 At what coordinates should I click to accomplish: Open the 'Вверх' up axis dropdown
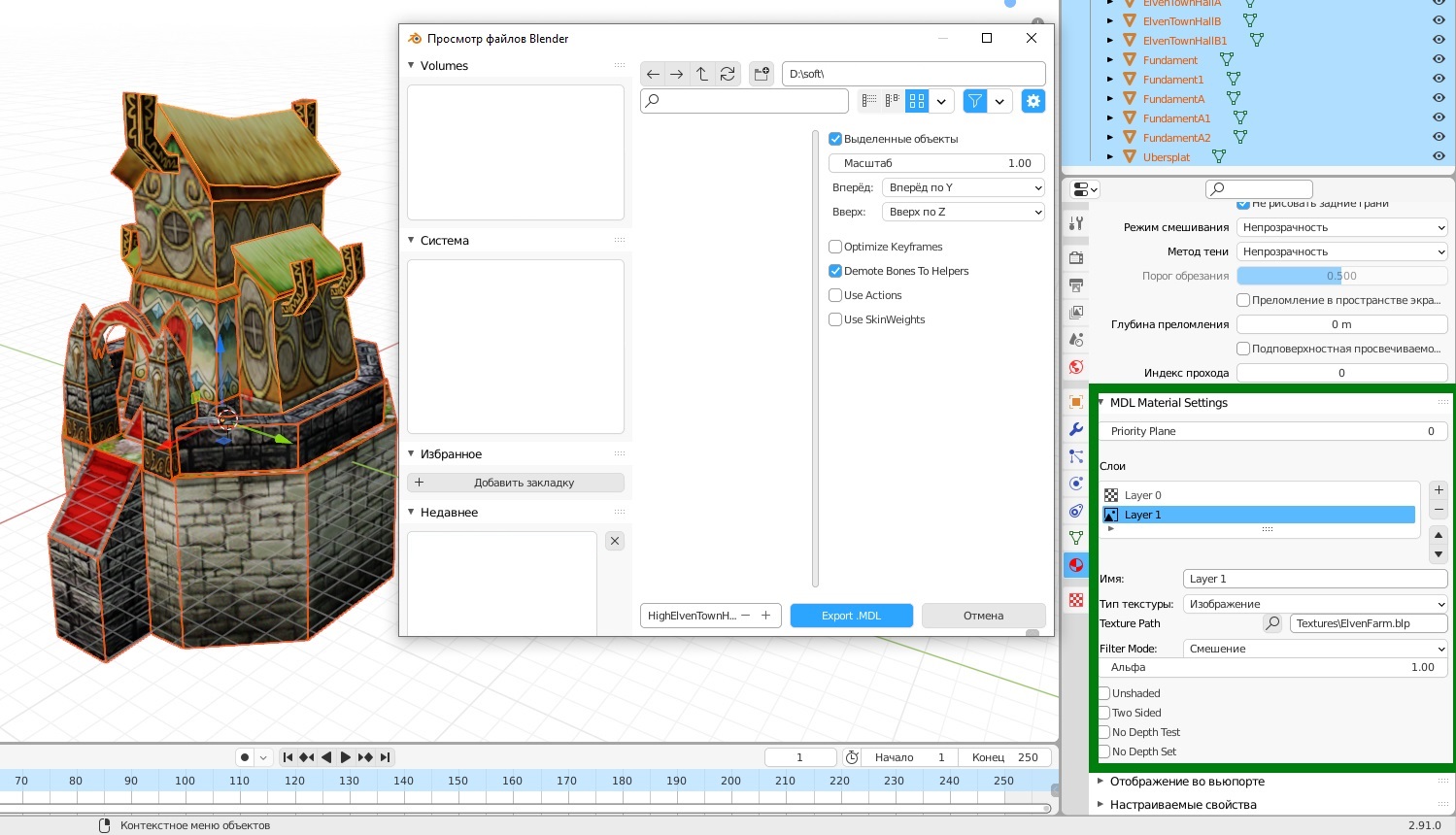[x=964, y=212]
